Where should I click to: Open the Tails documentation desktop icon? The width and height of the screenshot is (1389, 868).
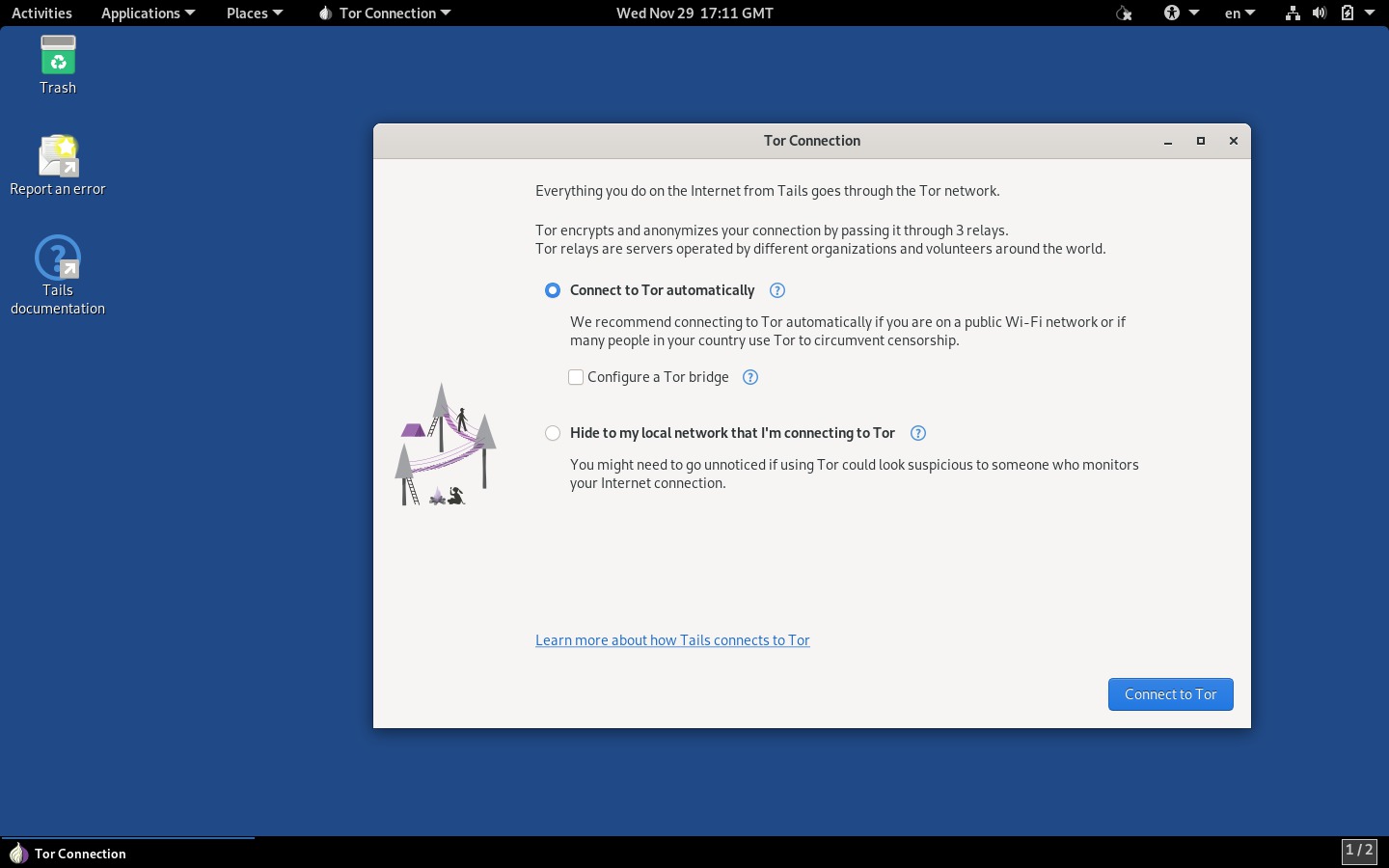point(58,276)
